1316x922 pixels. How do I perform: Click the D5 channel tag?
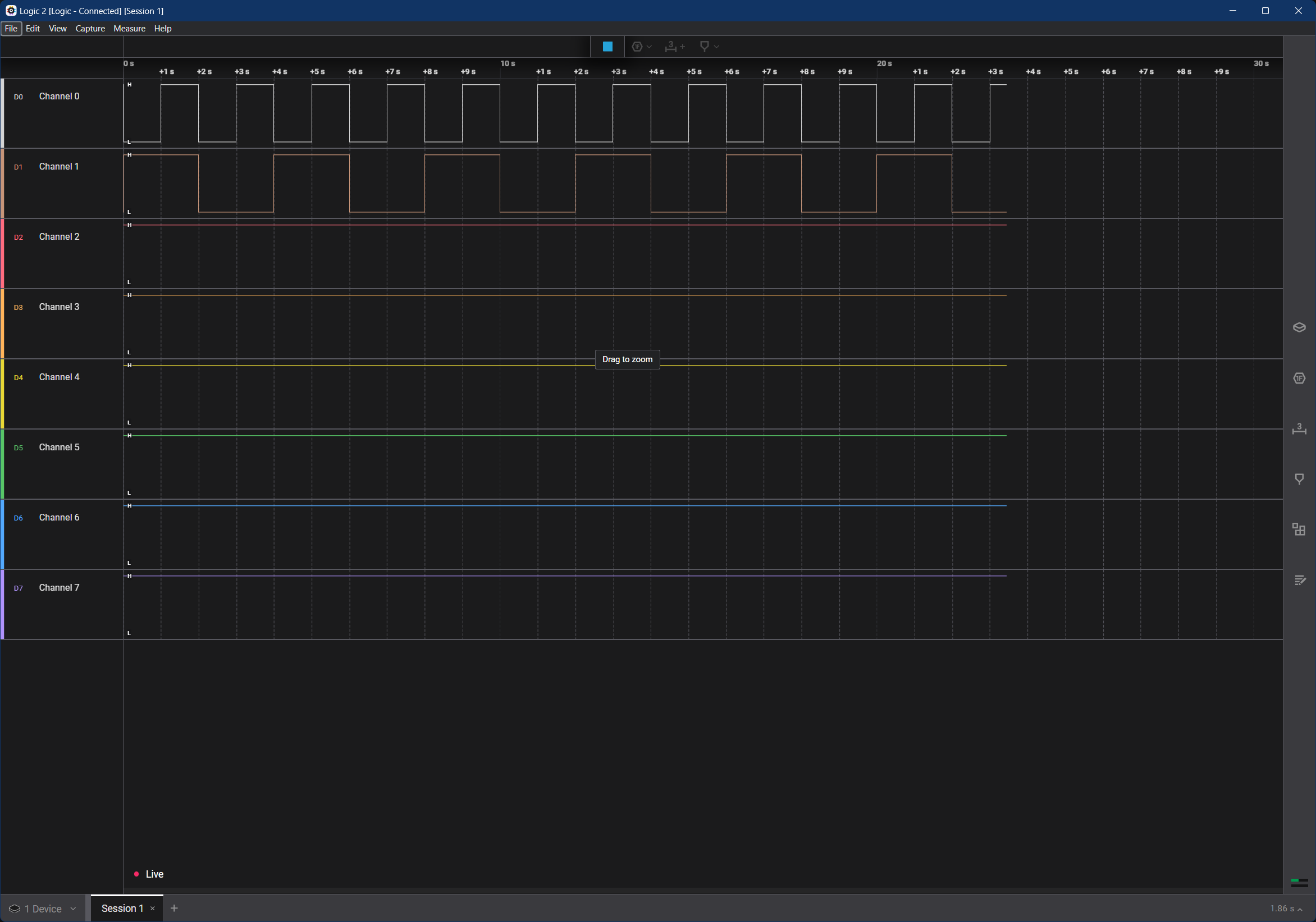coord(19,448)
